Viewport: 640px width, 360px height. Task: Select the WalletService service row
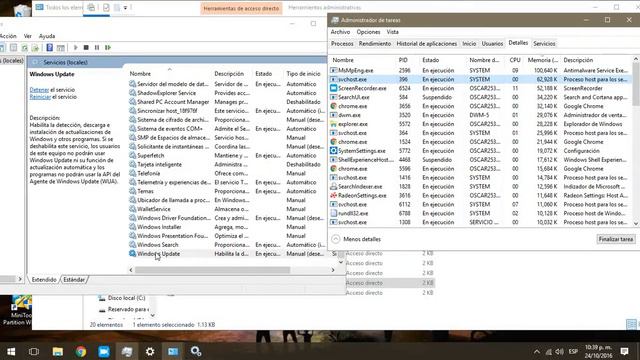click(x=228, y=209)
